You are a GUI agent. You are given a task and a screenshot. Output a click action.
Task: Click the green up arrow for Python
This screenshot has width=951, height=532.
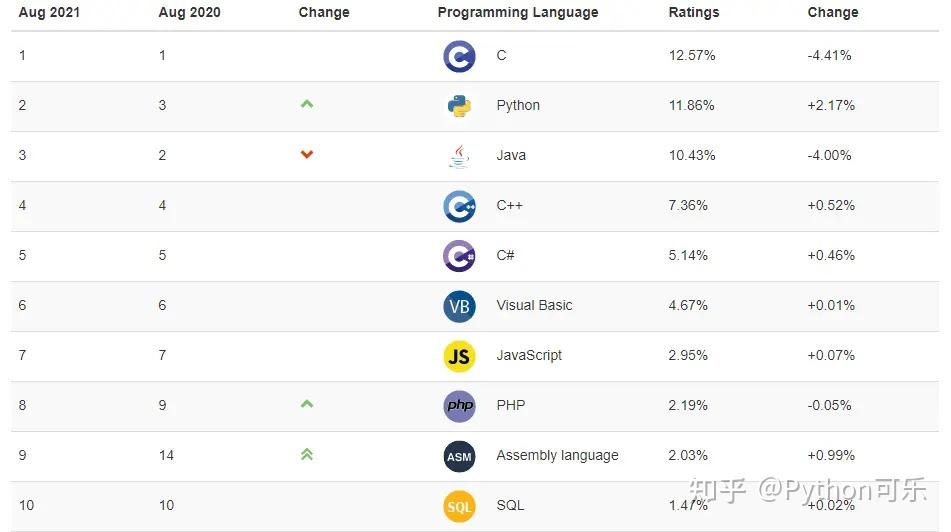tap(307, 104)
